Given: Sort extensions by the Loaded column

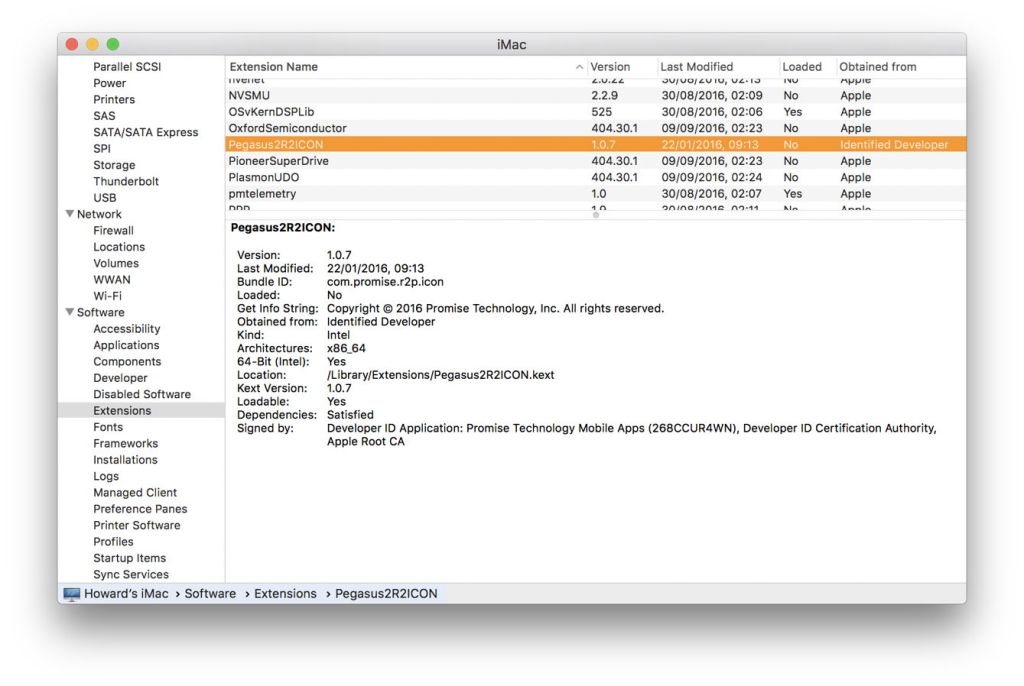Looking at the screenshot, I should [x=800, y=66].
